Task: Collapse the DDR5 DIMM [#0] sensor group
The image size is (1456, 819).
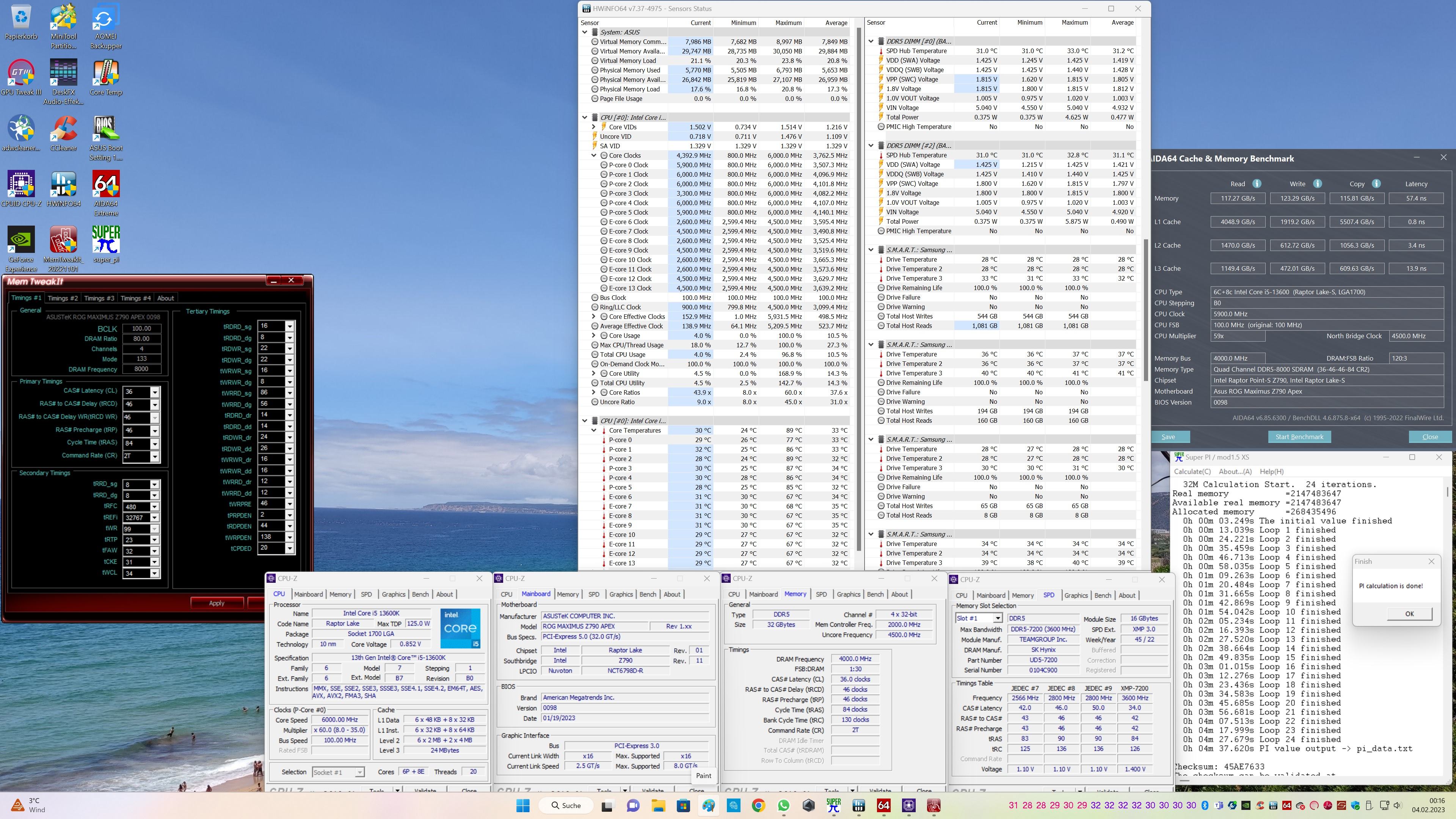Action: point(871,41)
